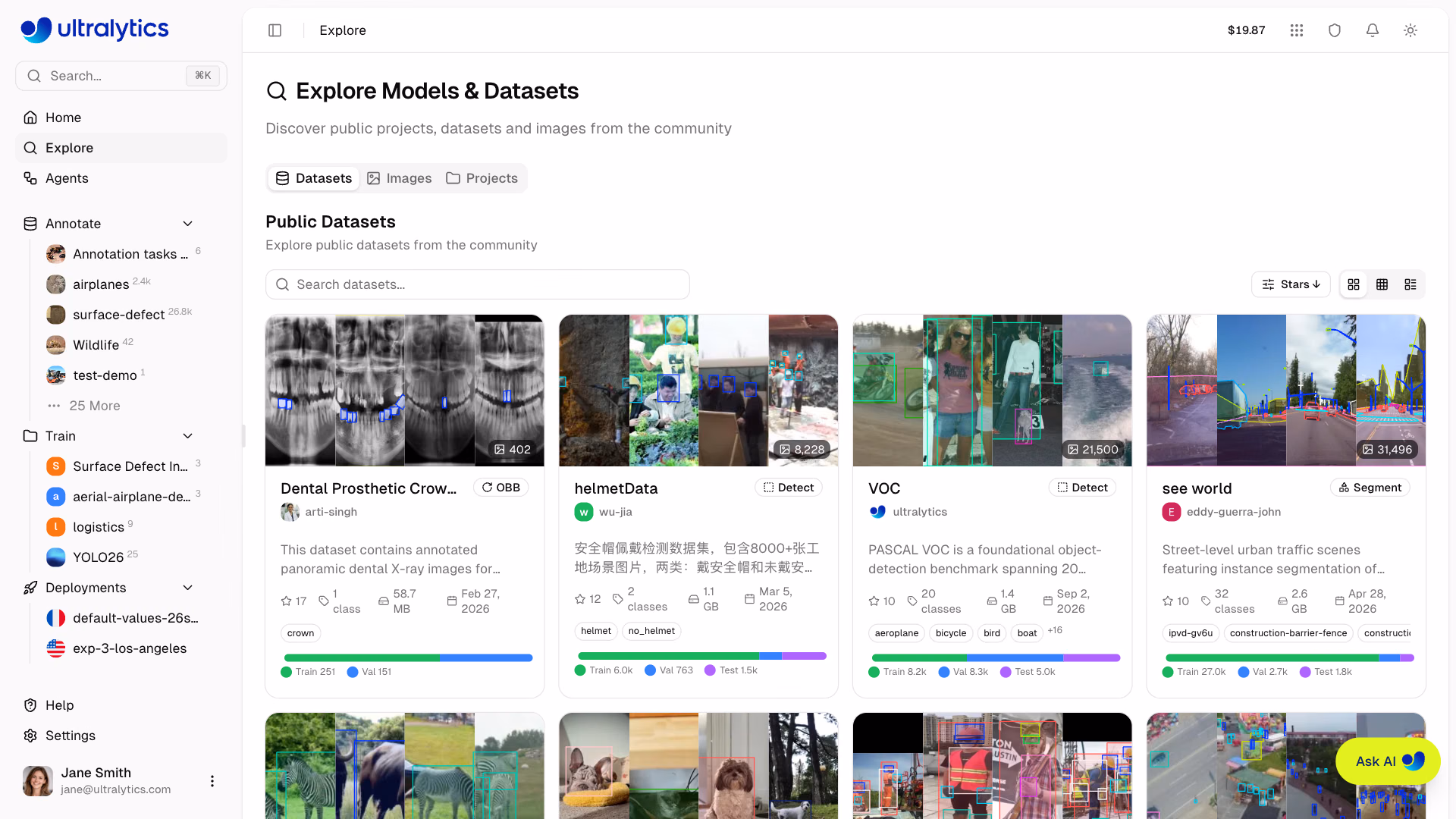Switch to large card grid view

coord(1354,284)
